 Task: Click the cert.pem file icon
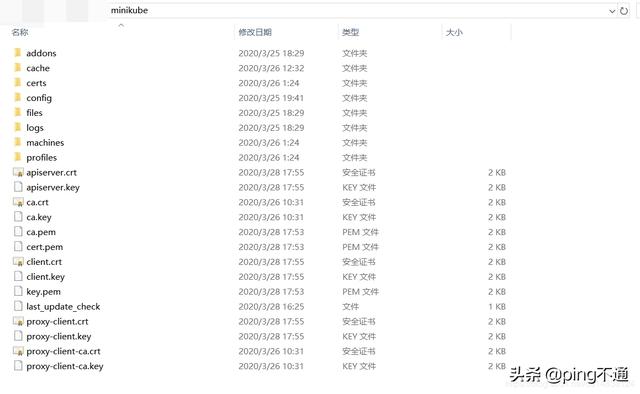18,247
